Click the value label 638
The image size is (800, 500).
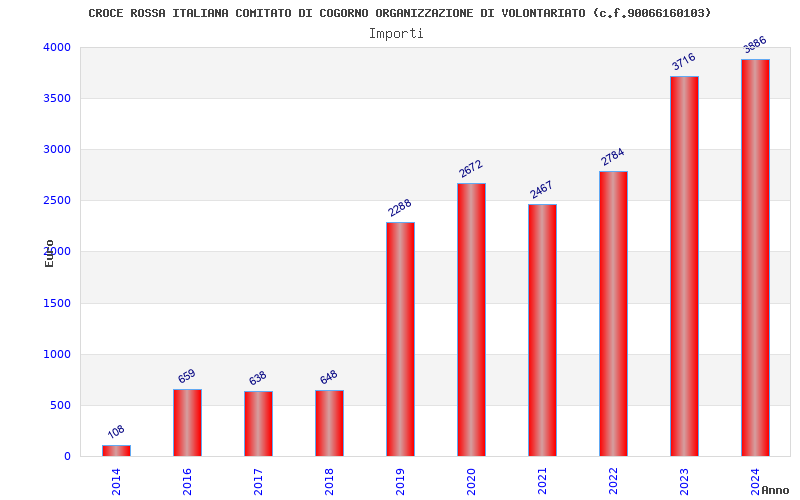258,378
